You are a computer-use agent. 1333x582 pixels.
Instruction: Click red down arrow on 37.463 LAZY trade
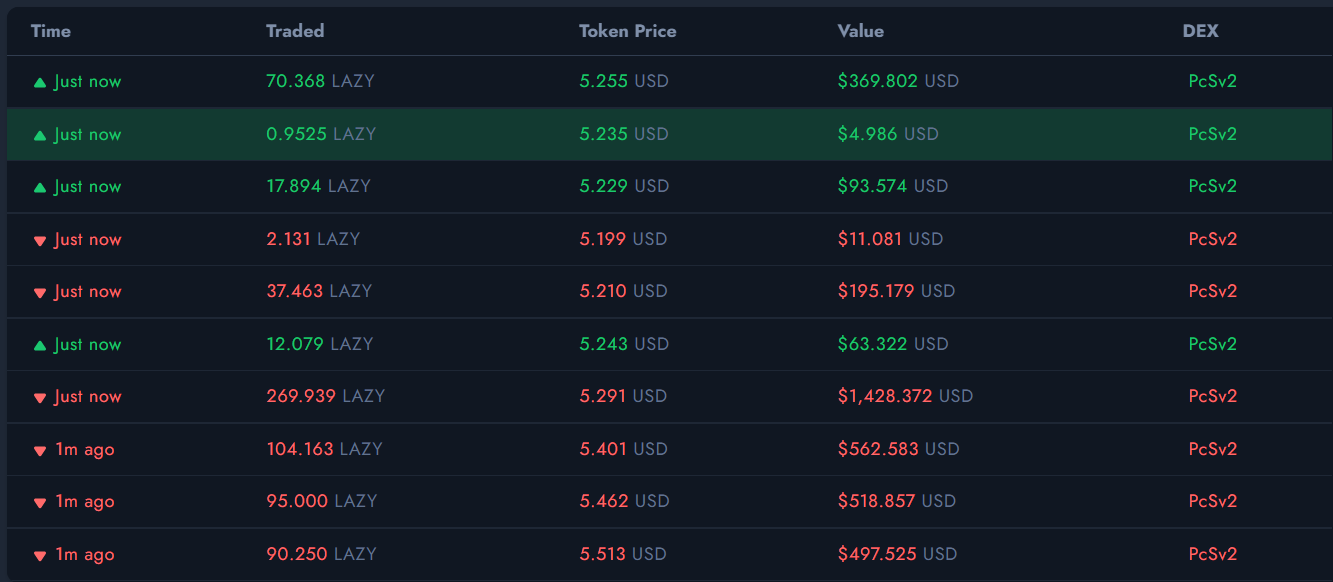click(x=40, y=292)
